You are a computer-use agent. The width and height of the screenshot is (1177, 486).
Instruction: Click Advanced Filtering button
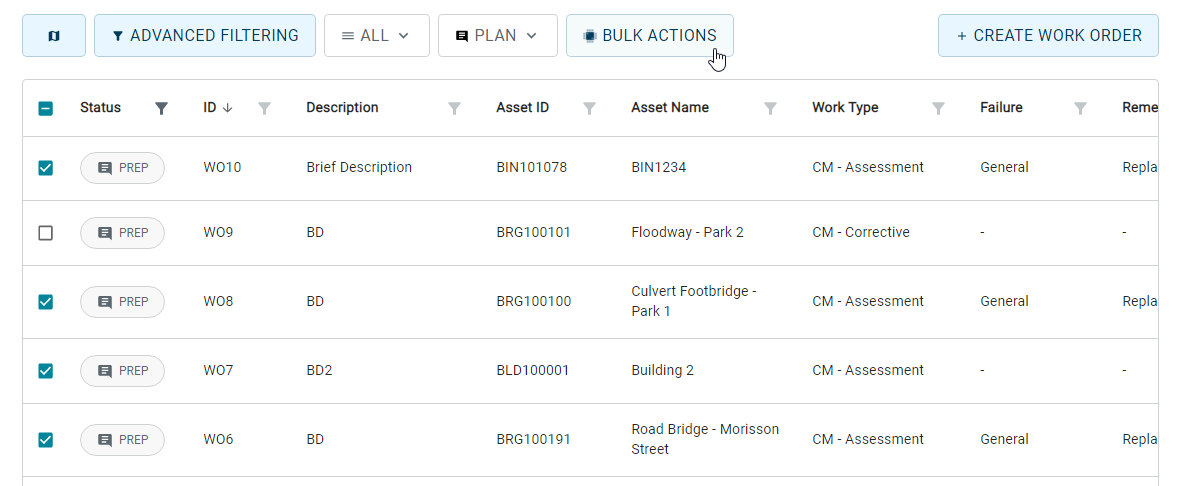pyautogui.click(x=205, y=35)
